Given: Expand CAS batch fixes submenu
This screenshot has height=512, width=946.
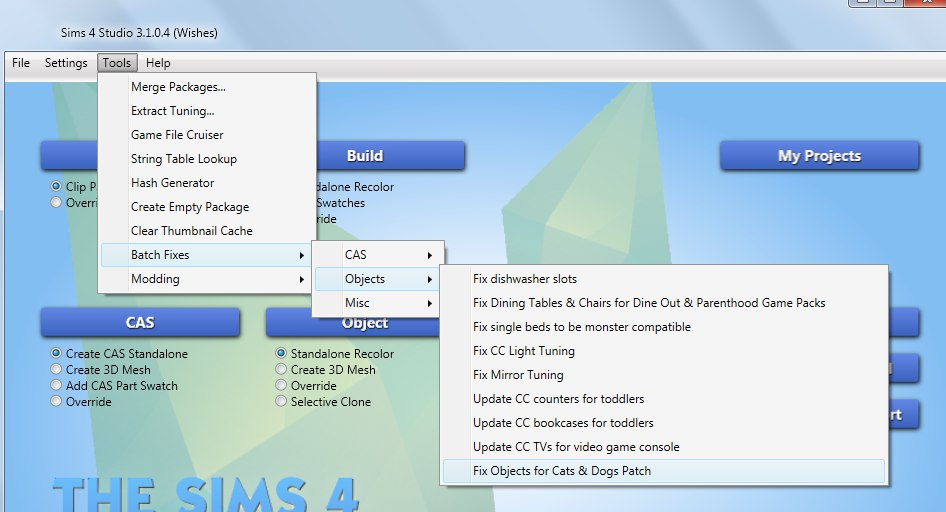Looking at the screenshot, I should (378, 255).
